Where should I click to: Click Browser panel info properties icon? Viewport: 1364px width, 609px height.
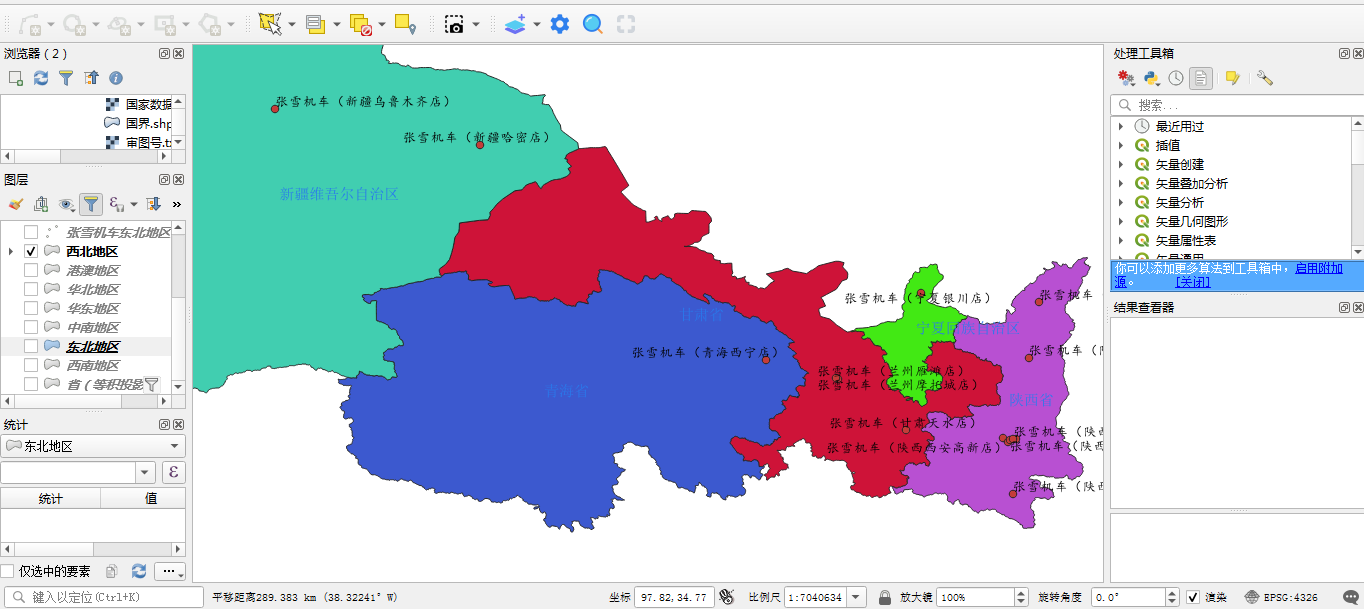116,77
